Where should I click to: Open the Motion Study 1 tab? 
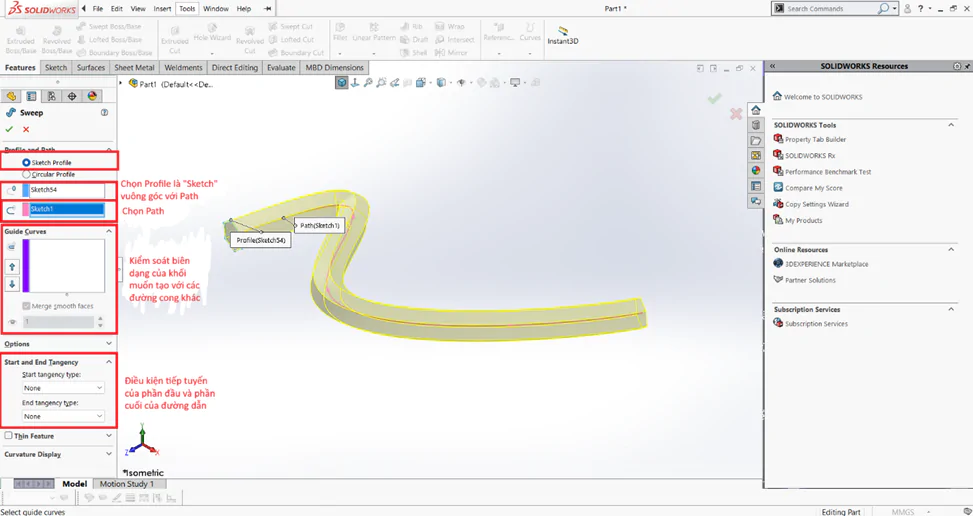click(x=127, y=484)
